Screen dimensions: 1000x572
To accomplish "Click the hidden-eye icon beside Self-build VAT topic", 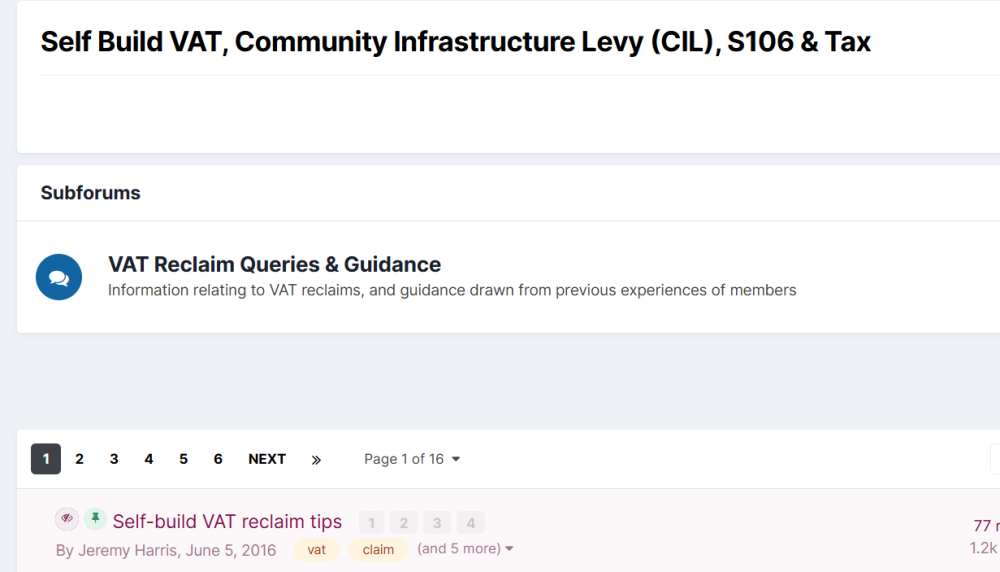I will [x=67, y=518].
